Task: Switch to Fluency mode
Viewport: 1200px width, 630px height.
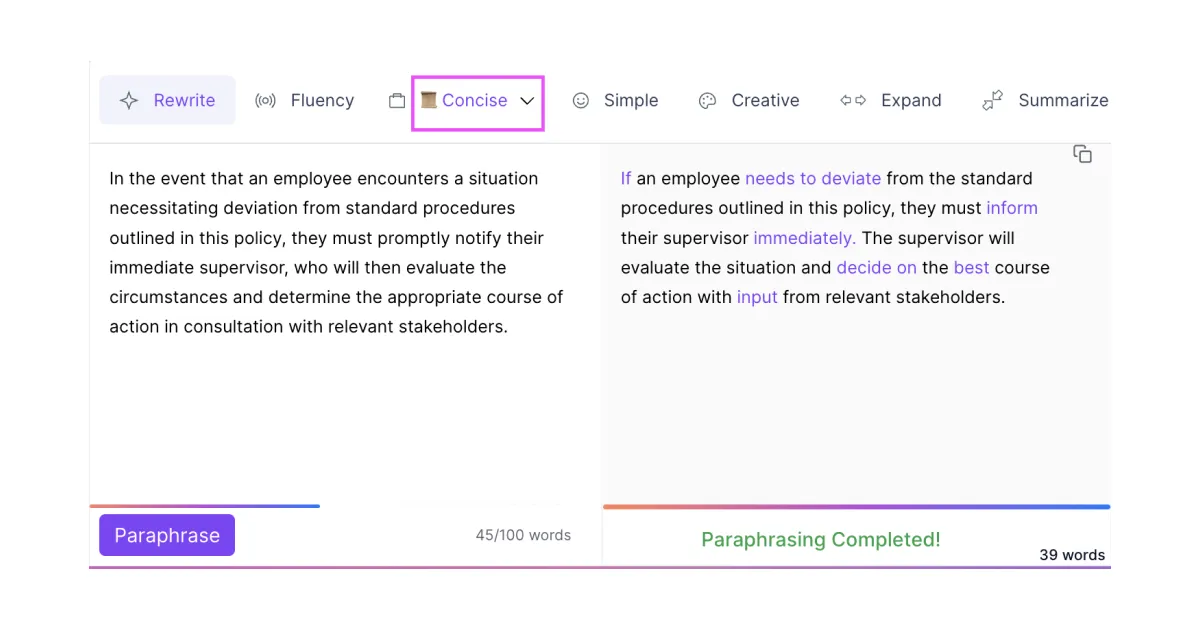Action: pos(305,100)
